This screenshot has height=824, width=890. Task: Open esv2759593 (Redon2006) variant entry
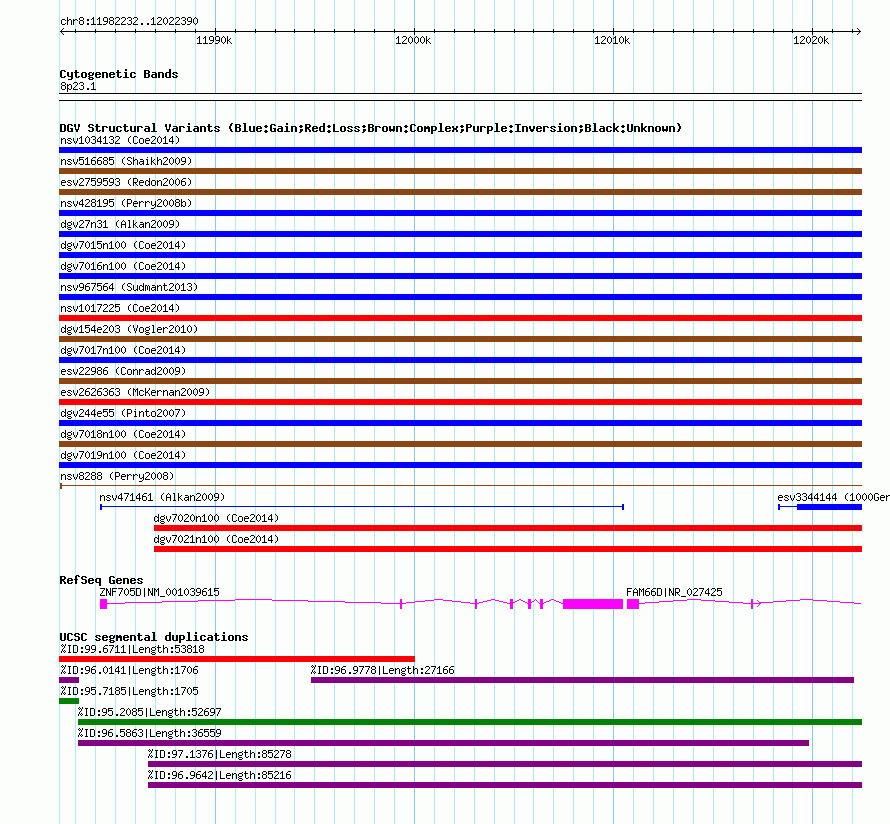coord(126,182)
